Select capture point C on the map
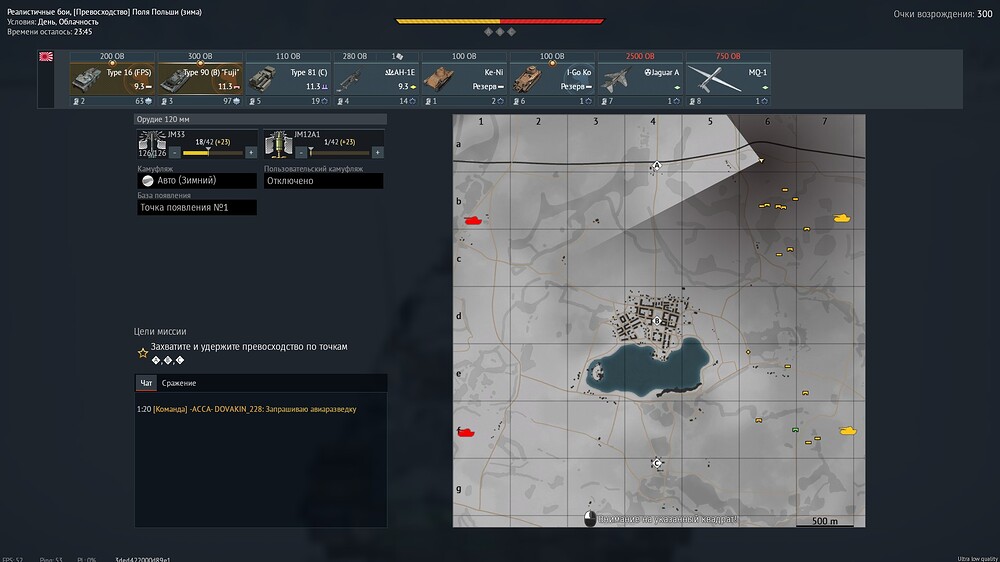Screen dimensions: 1000x562 [x=657, y=463]
